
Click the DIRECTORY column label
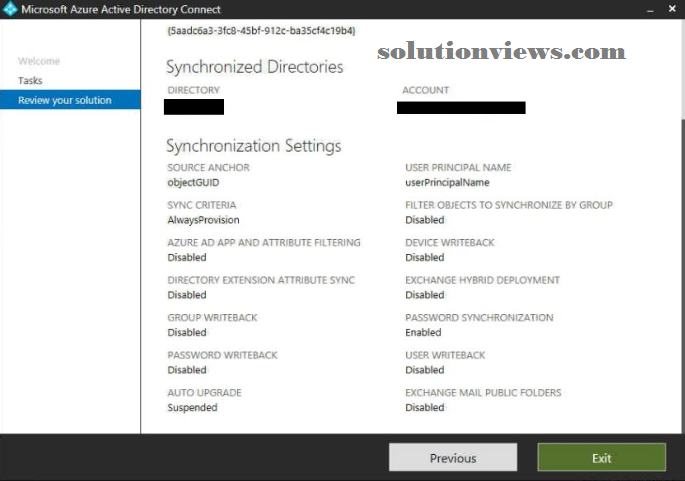194,90
